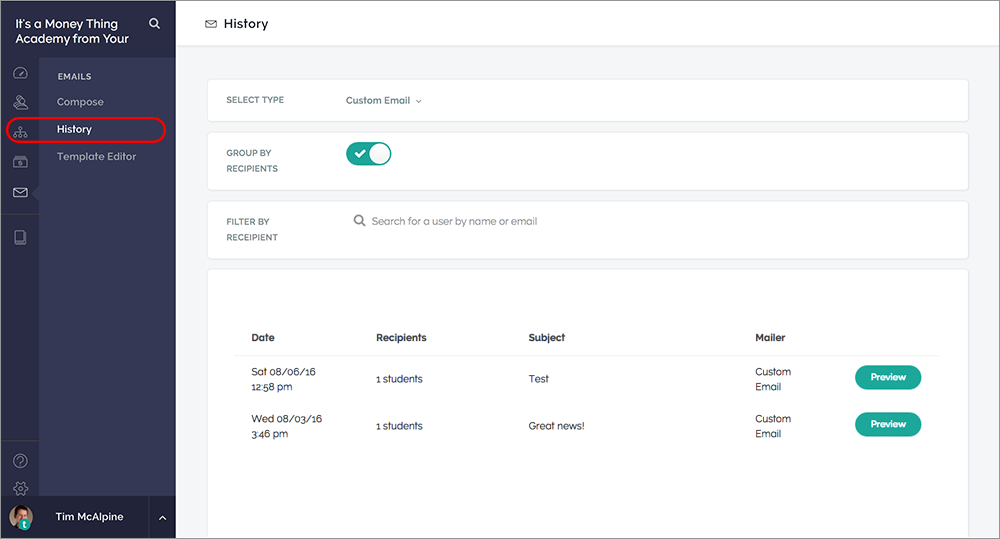Viewport: 1000px width, 539px height.
Task: Click the Date column header
Action: click(263, 337)
